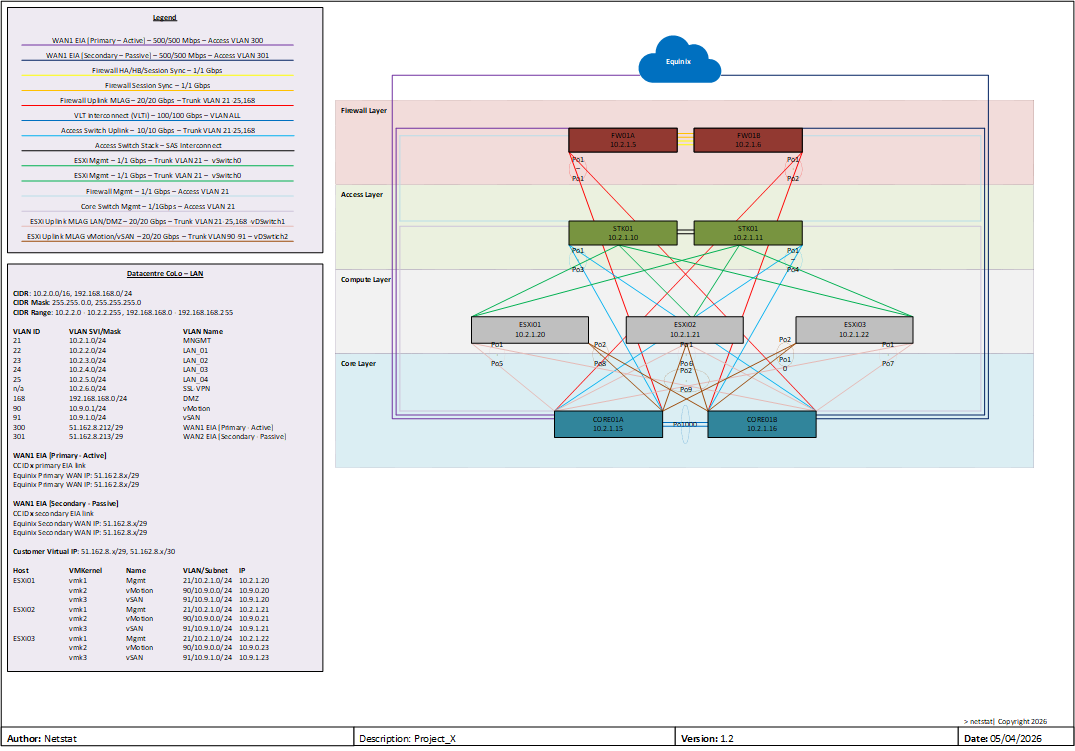The image size is (1075, 751).
Task: Select the Equinix cloud shape
Action: coord(679,59)
